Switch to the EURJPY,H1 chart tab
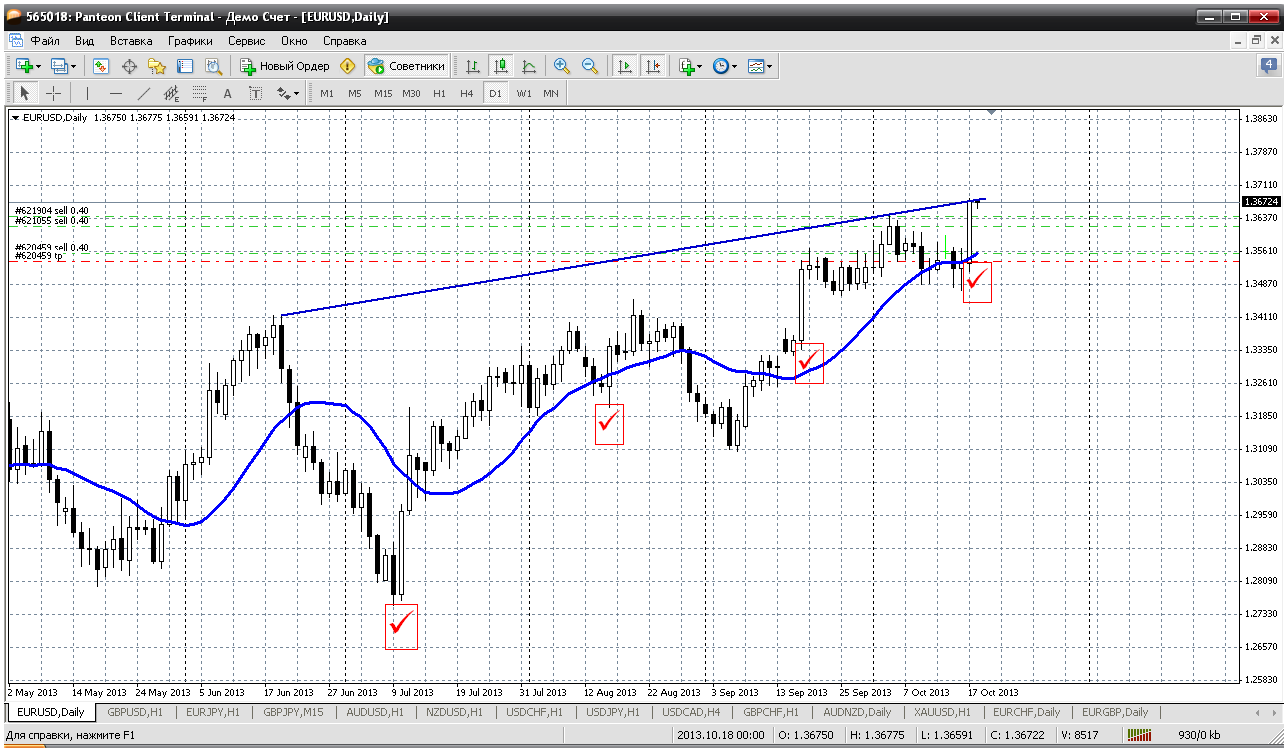Image resolution: width=1288 pixels, height=748 pixels. click(213, 713)
